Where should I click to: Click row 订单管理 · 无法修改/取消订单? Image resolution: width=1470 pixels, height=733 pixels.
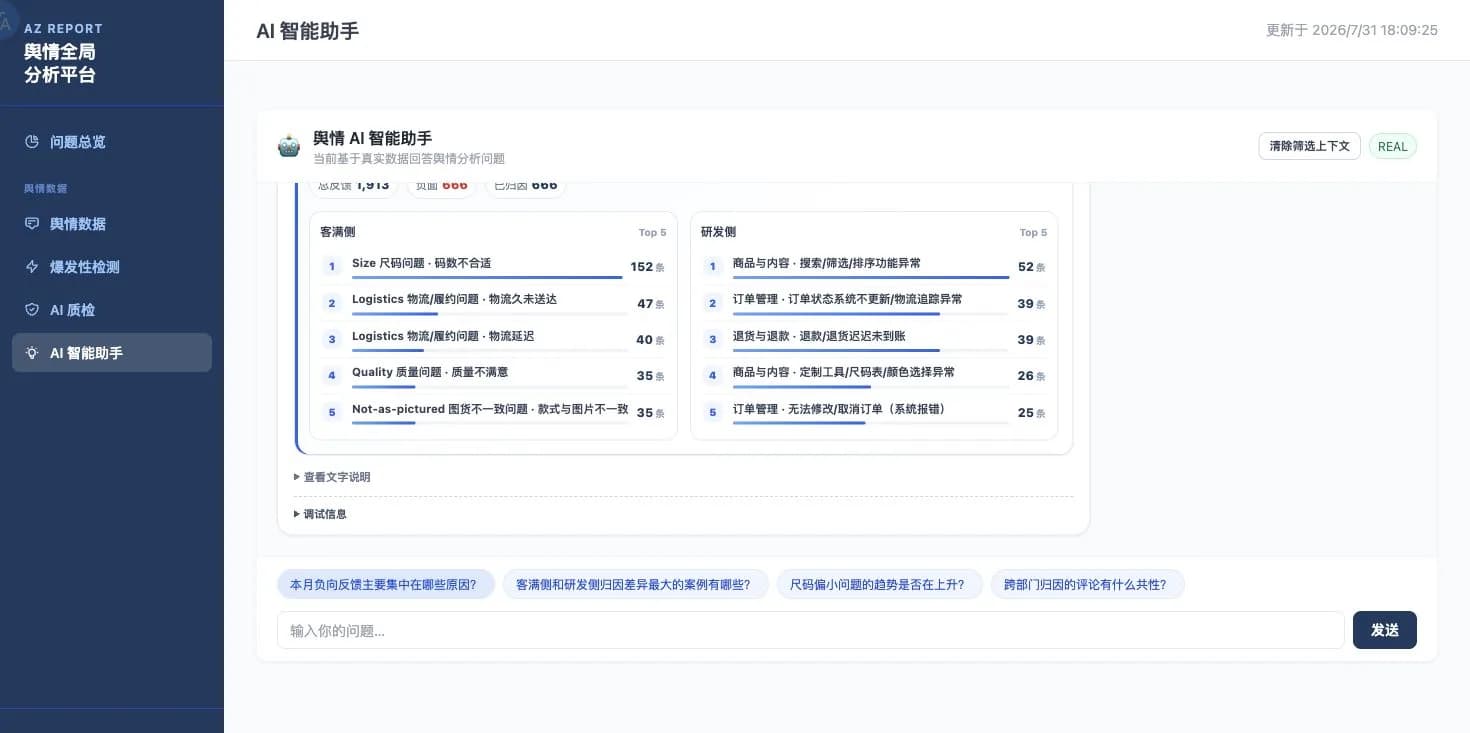[874, 412]
